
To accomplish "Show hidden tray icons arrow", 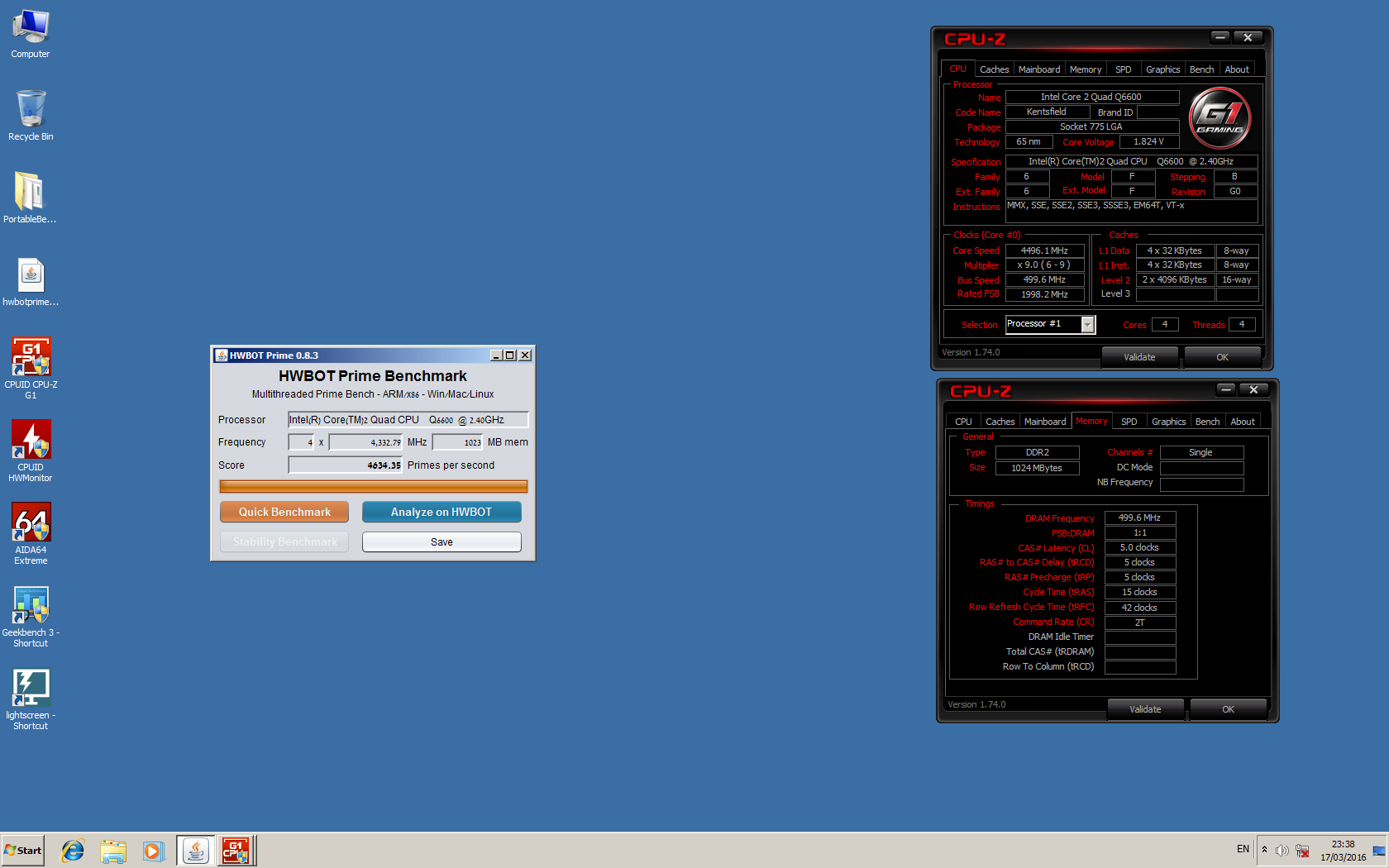I will [x=1264, y=850].
